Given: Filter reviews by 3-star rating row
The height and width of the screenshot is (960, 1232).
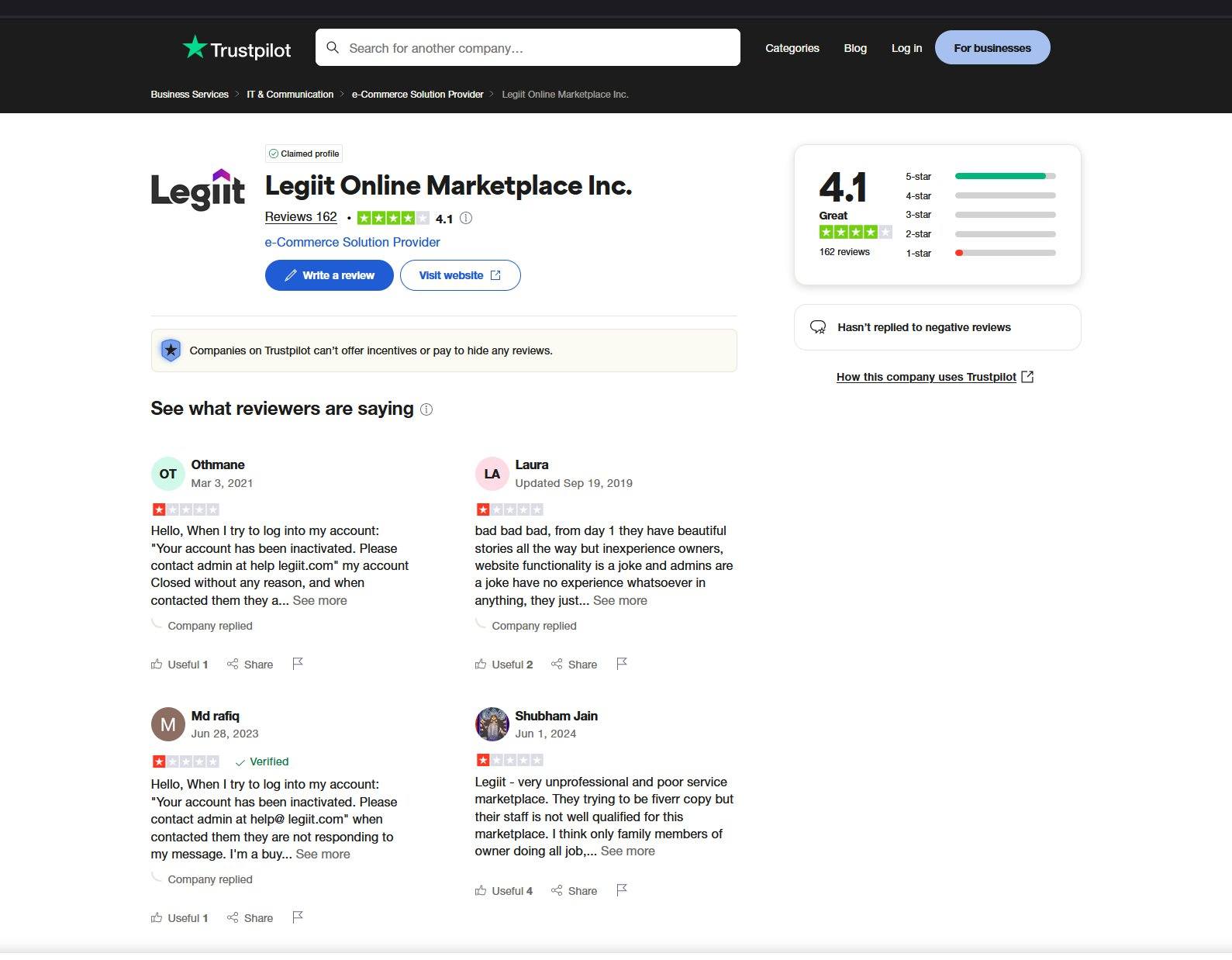Looking at the screenshot, I should (980, 215).
